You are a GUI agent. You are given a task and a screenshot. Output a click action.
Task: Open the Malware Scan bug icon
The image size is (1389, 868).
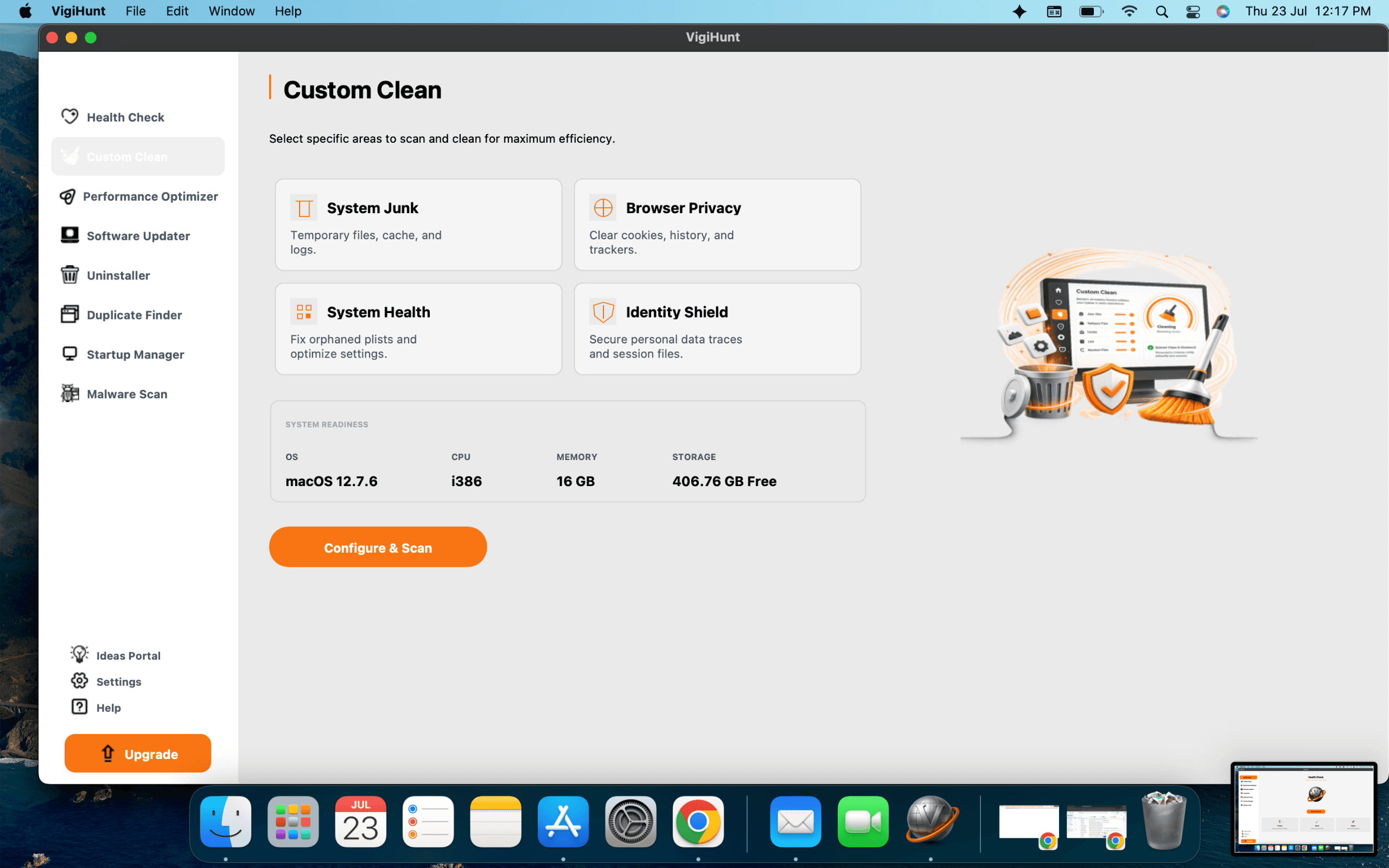69,394
